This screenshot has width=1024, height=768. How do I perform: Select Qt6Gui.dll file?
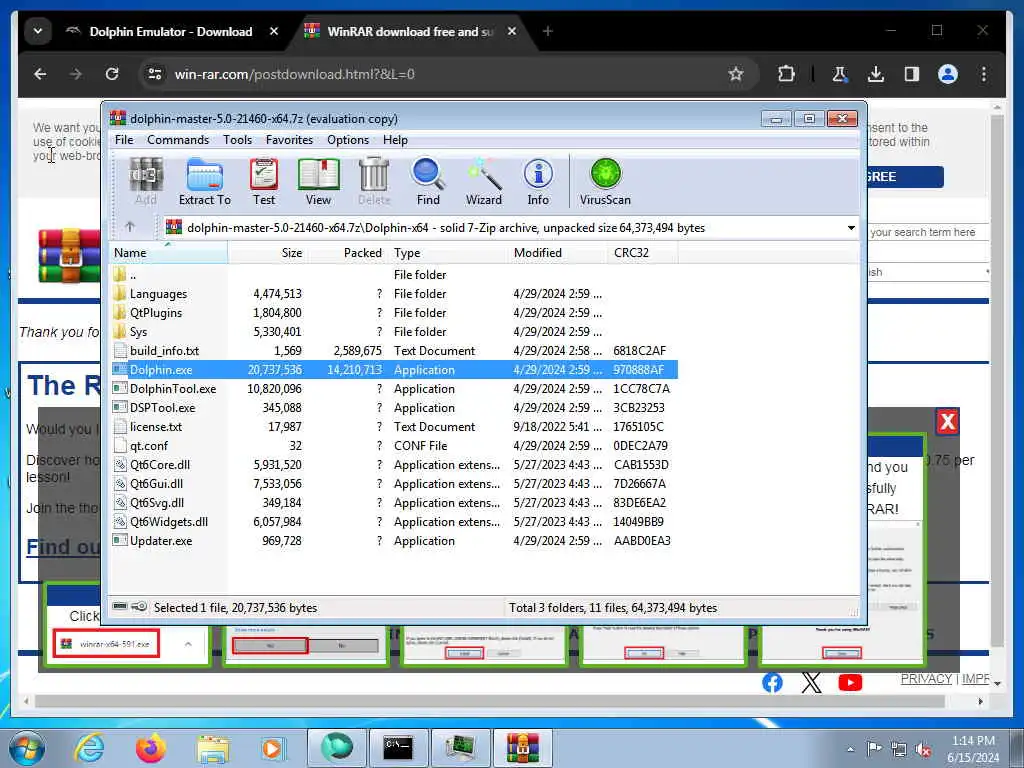pos(394,483)
